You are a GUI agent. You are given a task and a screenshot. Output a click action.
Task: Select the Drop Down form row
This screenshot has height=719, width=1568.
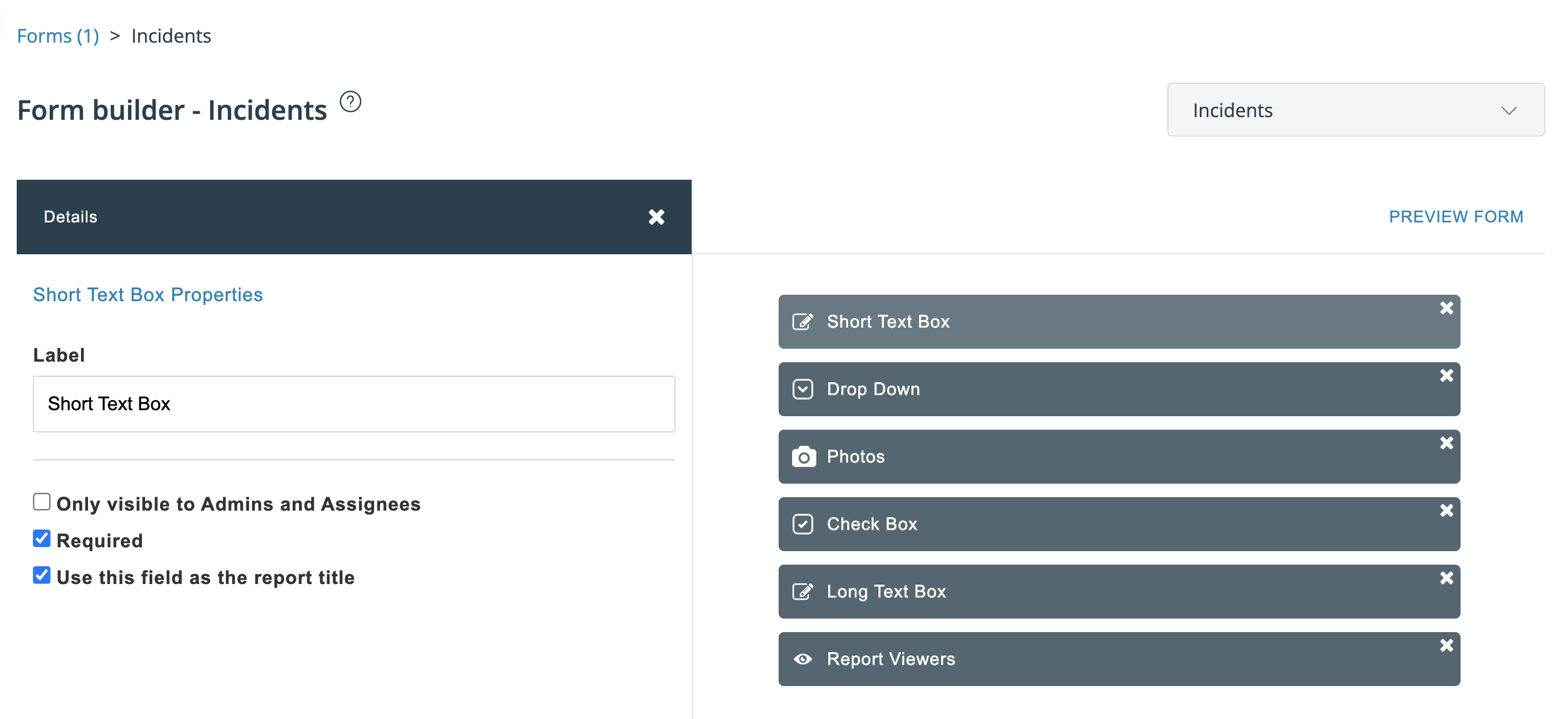click(1119, 389)
